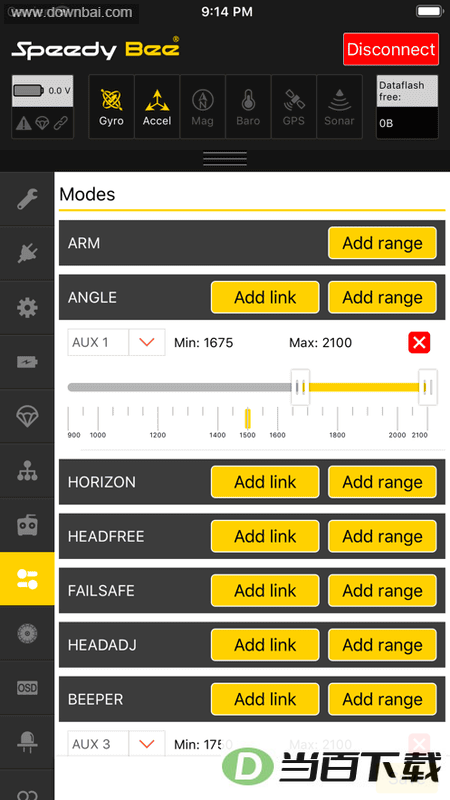Viewport: 450px width, 800px height.
Task: Click the red Disconnect button
Action: click(x=391, y=49)
